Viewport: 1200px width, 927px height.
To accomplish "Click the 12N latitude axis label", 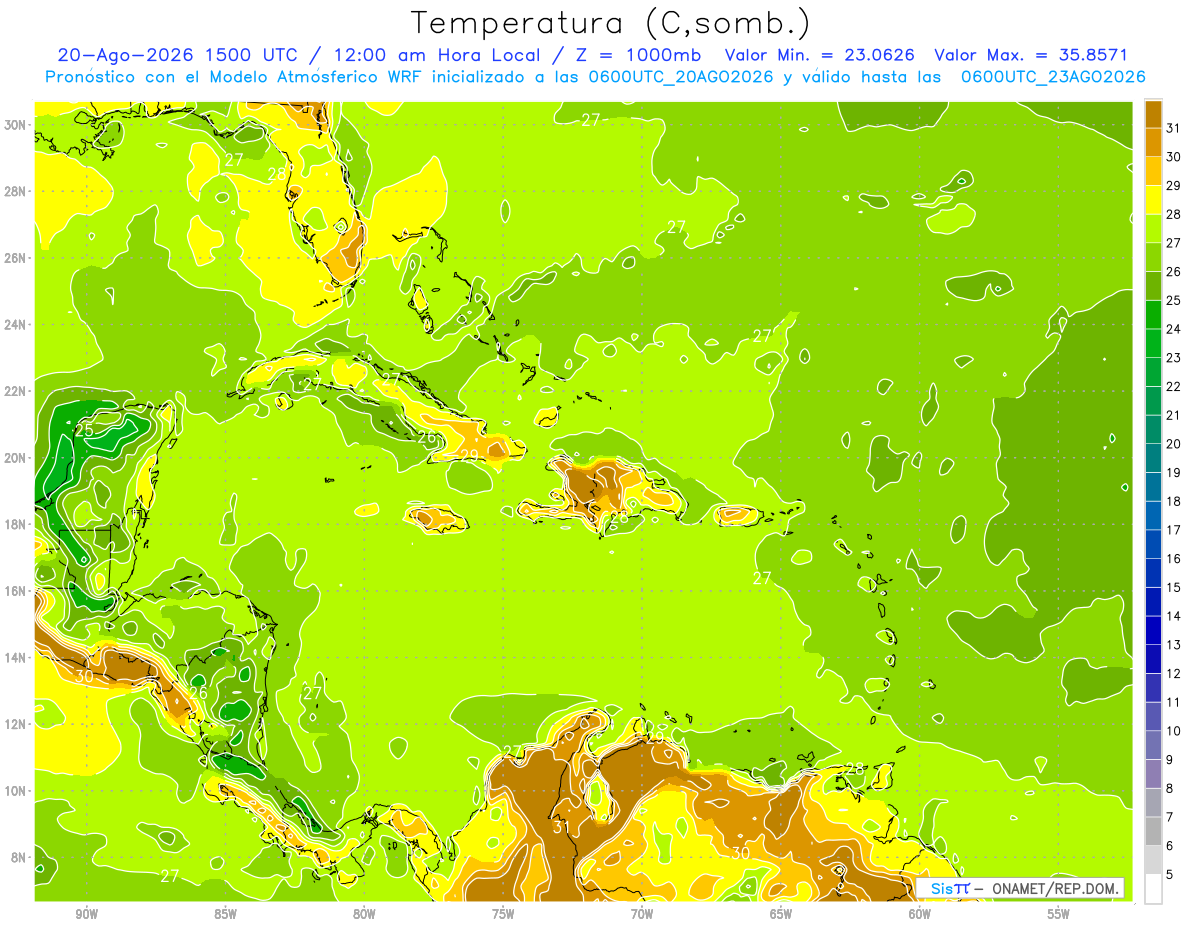I will pyautogui.click(x=14, y=724).
